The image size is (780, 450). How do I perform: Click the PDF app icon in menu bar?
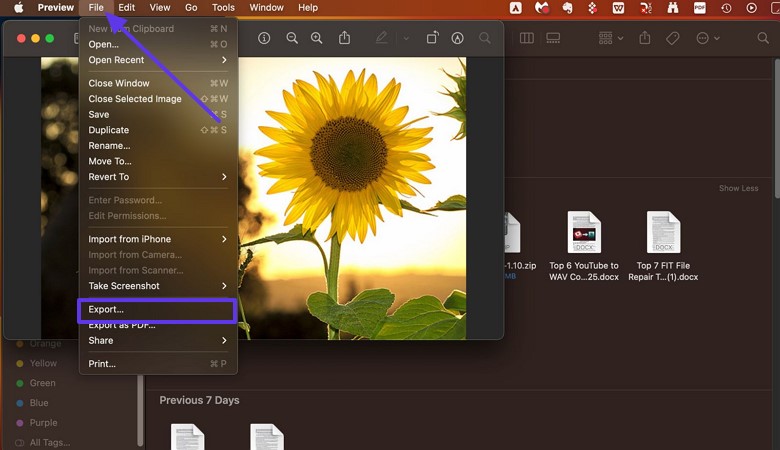coord(699,7)
